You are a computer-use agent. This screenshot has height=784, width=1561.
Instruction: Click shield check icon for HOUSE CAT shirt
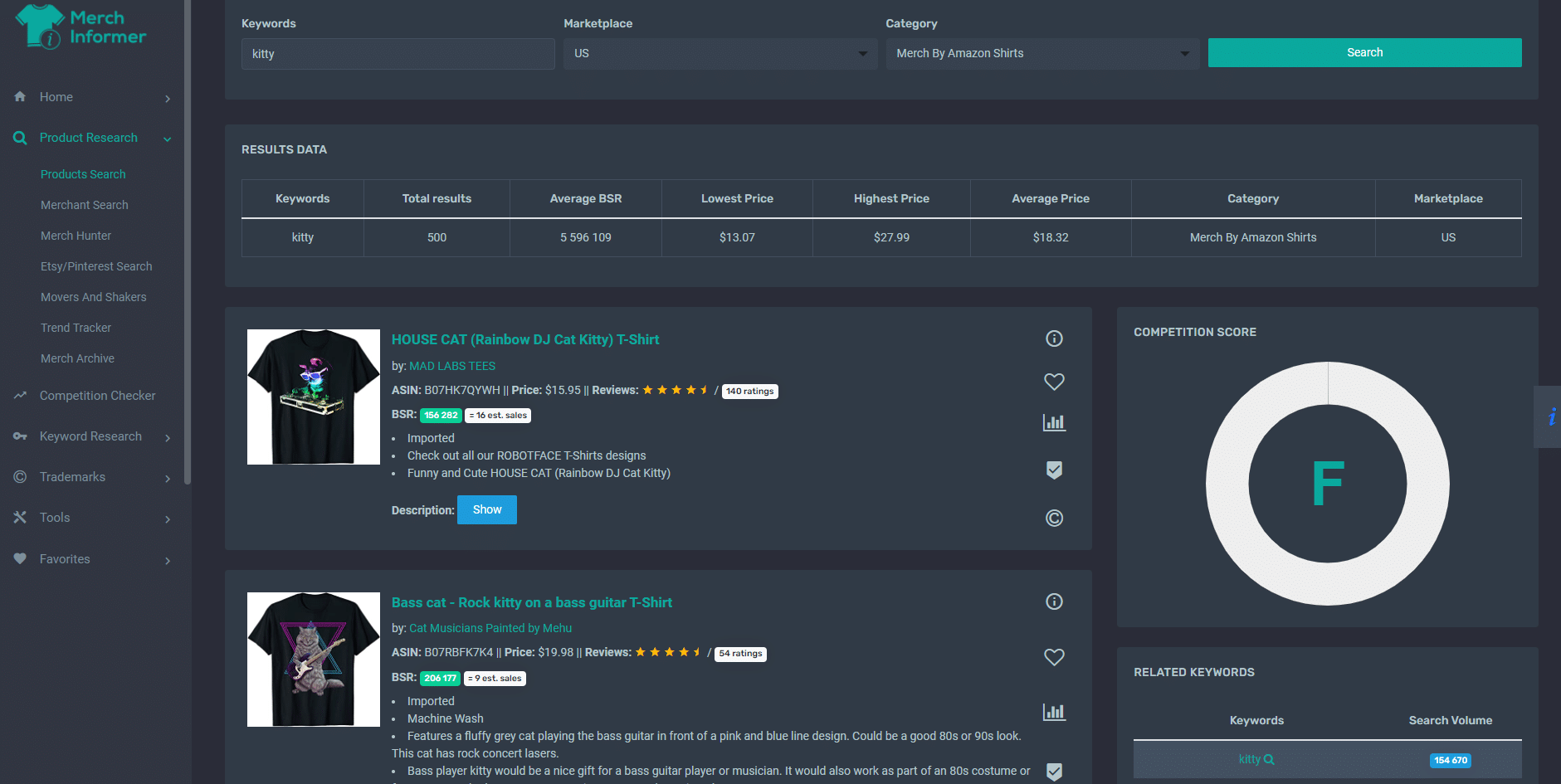pyautogui.click(x=1054, y=470)
